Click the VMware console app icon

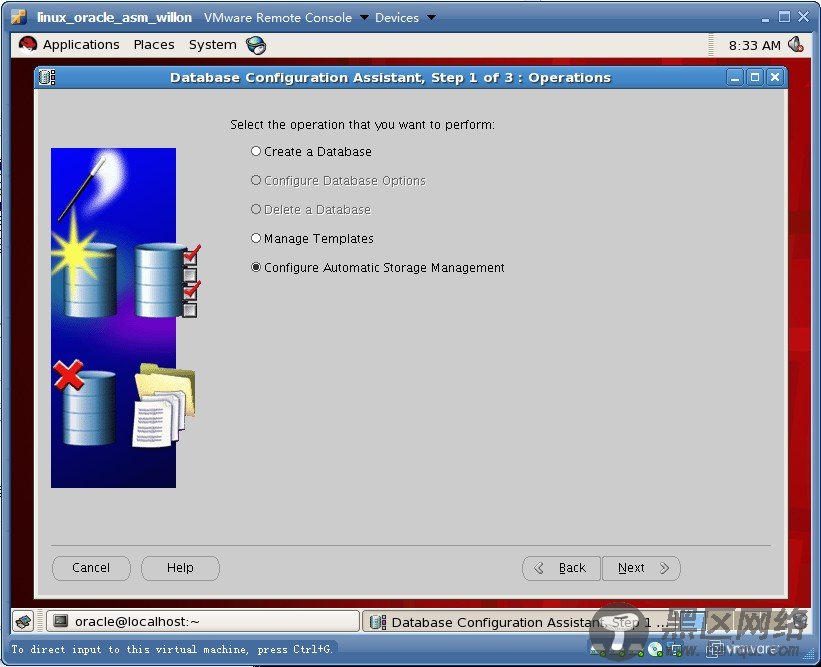click(x=19, y=17)
